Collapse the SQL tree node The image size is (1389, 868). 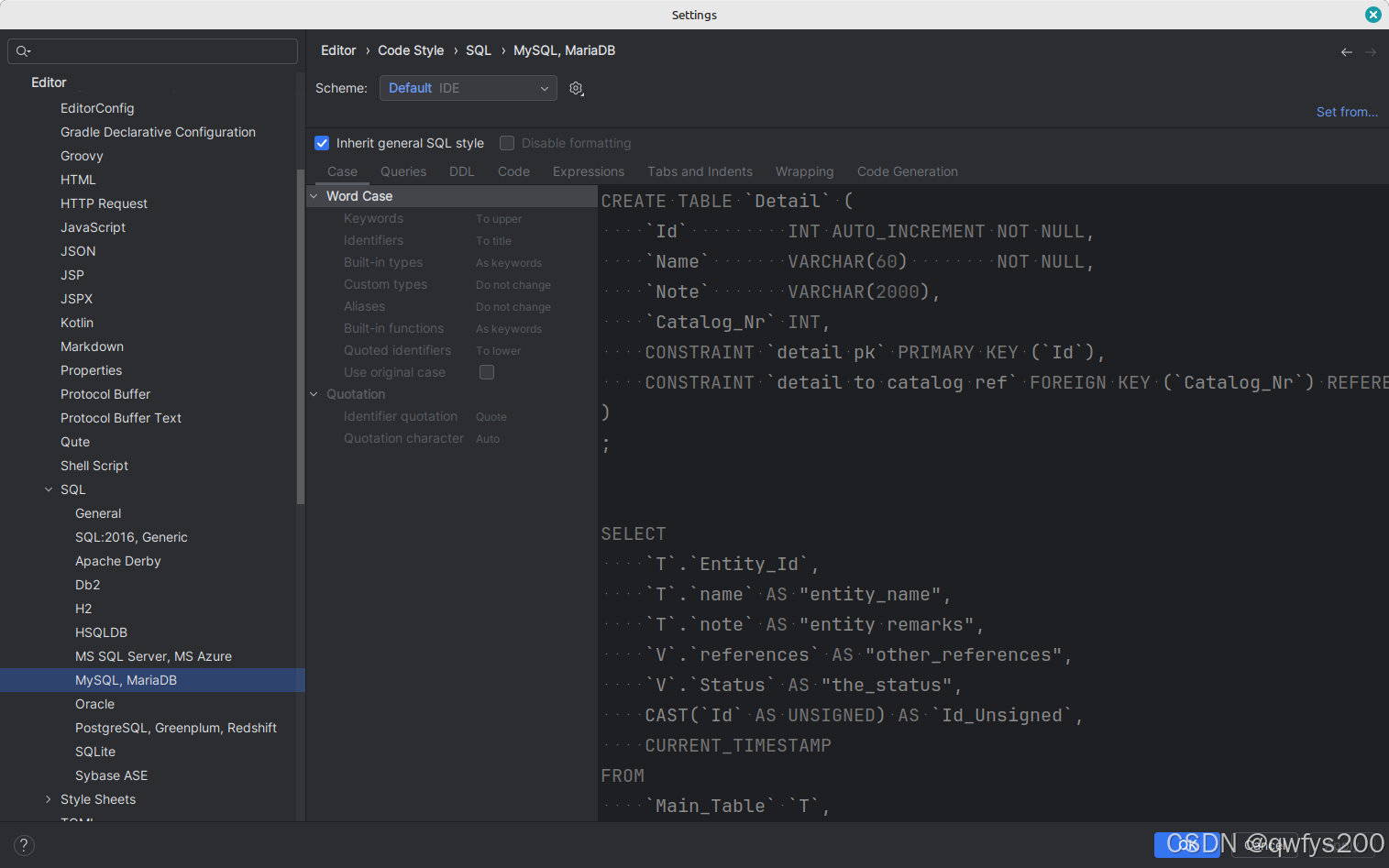pyautogui.click(x=49, y=489)
